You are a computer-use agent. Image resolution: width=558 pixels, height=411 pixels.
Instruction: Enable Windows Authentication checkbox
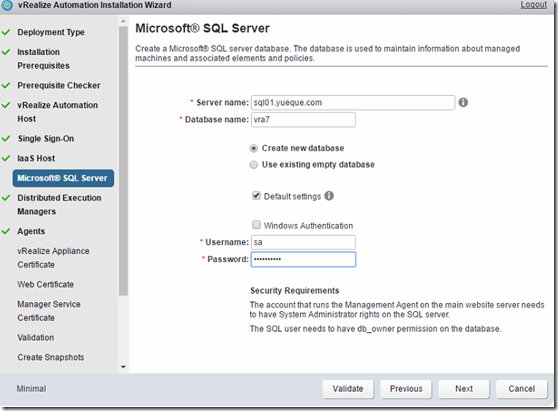[x=256, y=225]
